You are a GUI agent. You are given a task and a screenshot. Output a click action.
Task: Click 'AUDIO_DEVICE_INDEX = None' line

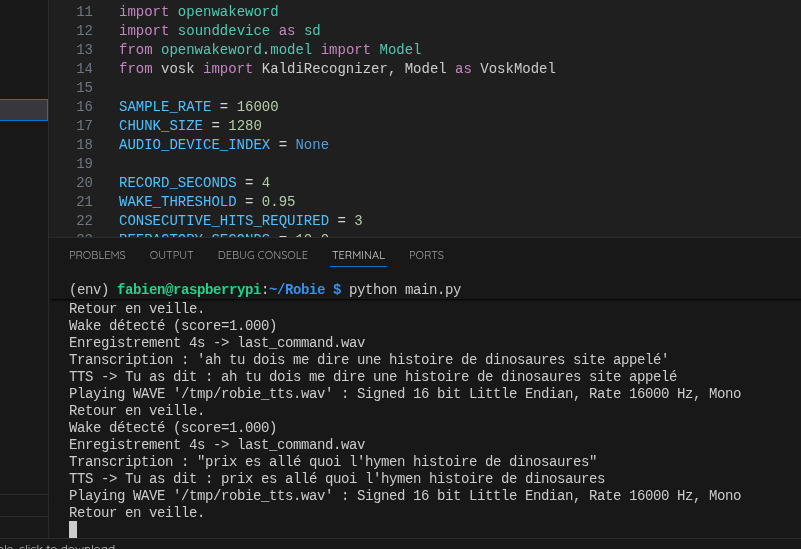pyautogui.click(x=224, y=145)
